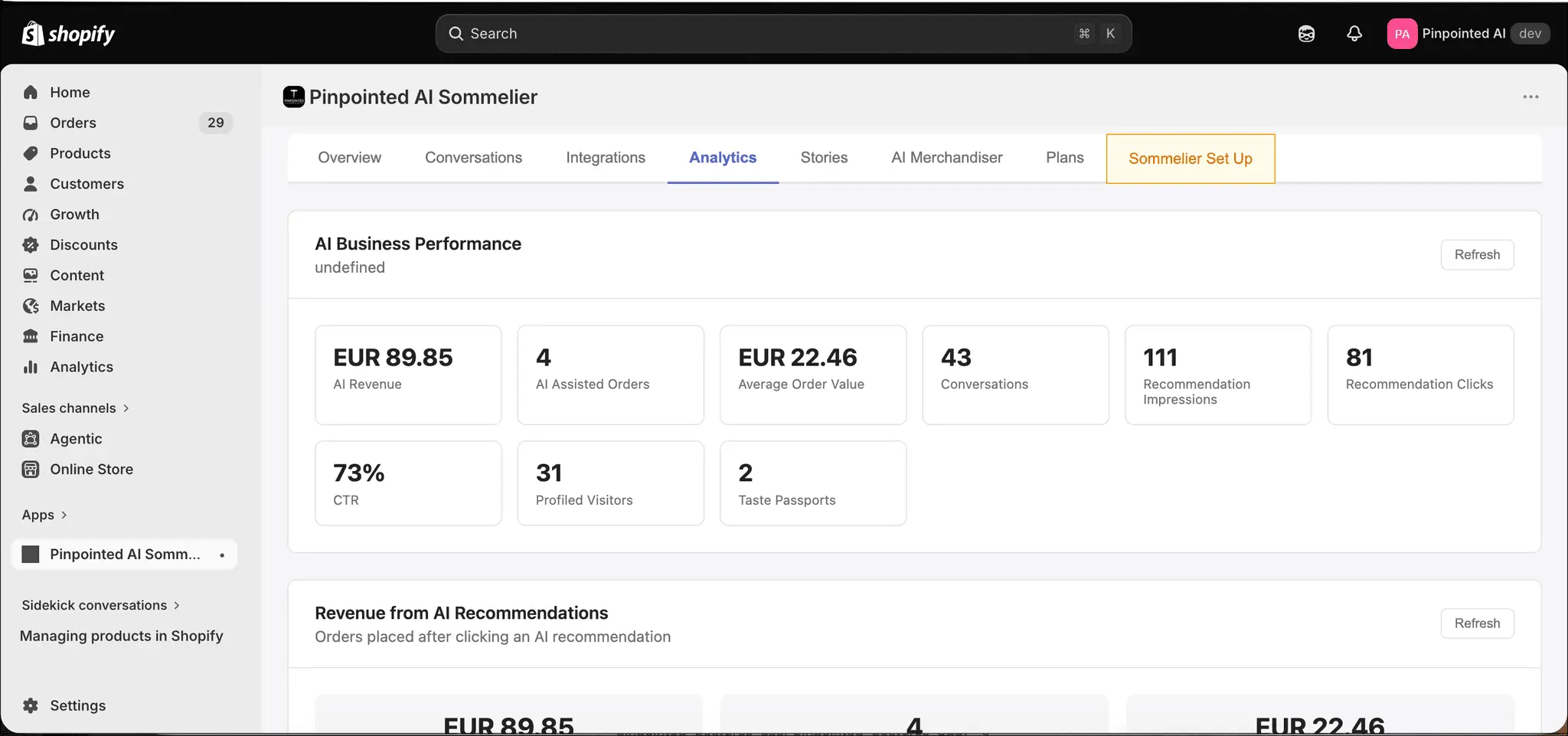Open the three-dot more actions menu
This screenshot has height=736, width=1568.
1530,97
